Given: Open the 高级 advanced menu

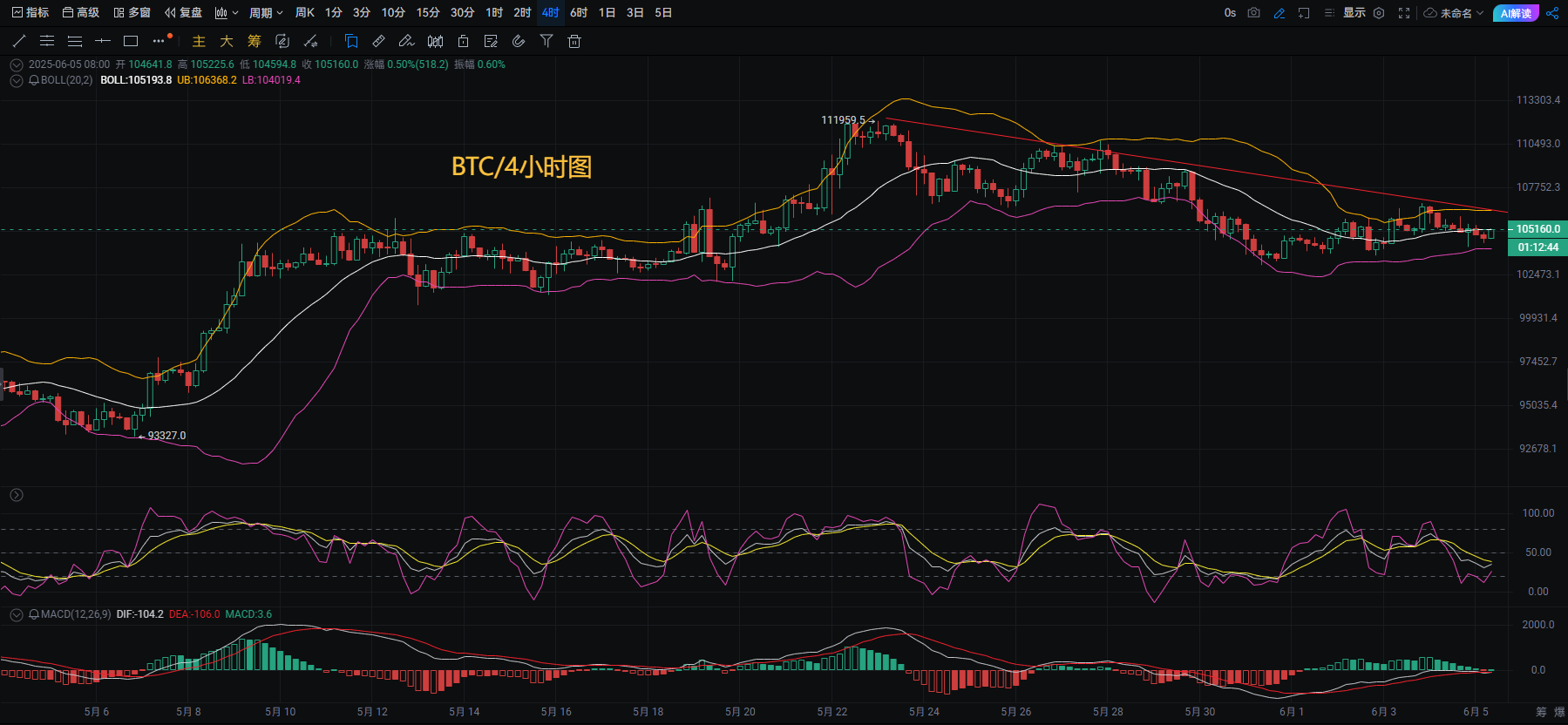Looking at the screenshot, I should pyautogui.click(x=81, y=13).
